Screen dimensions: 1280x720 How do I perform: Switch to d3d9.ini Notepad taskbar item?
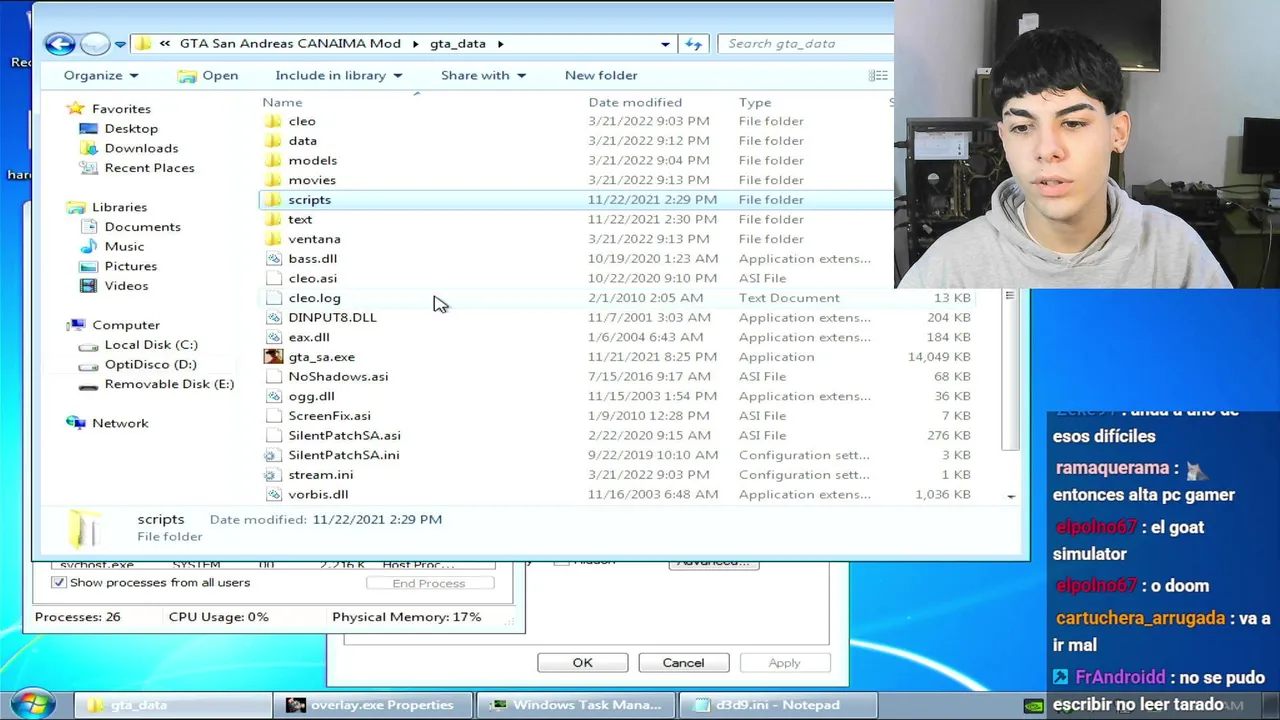tap(777, 705)
